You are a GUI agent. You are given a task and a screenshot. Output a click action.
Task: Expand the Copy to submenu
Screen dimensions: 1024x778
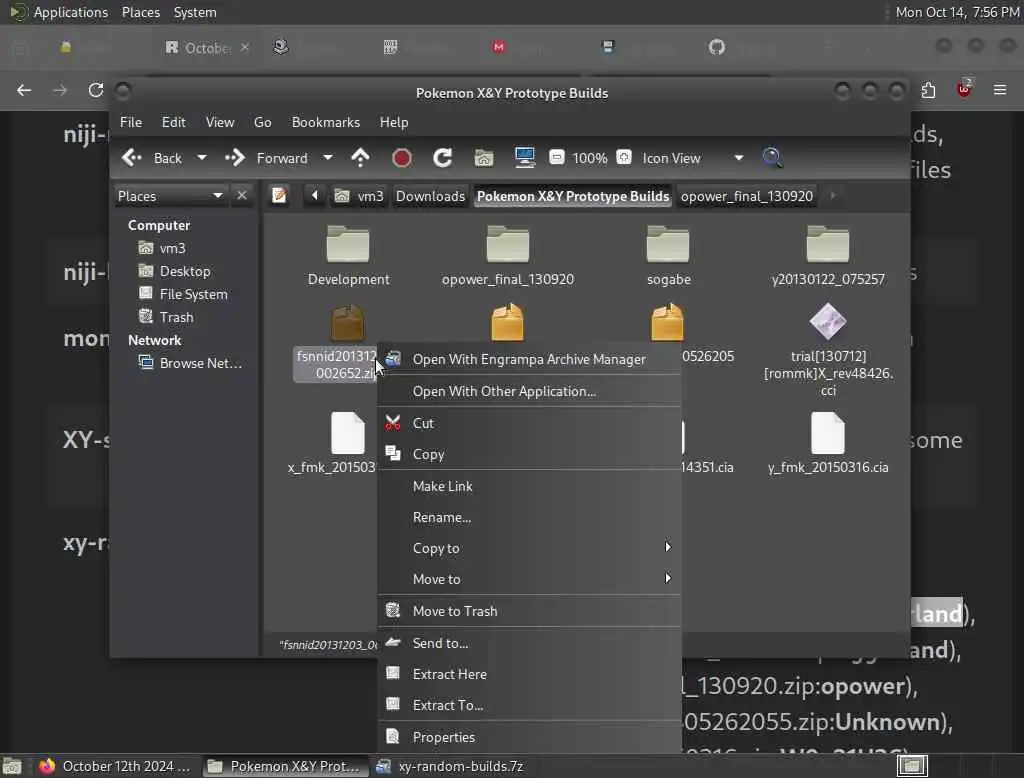tap(529, 548)
